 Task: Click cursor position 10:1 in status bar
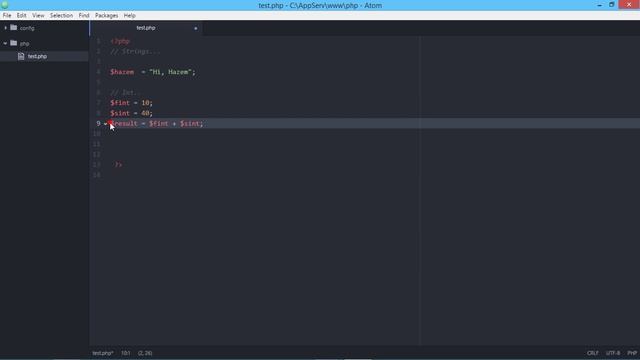tap(126, 353)
